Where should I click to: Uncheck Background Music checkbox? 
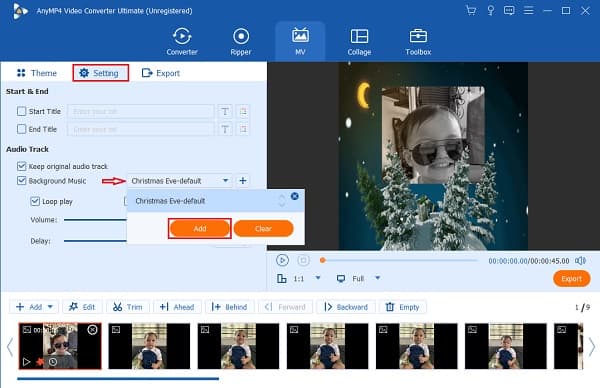coord(21,181)
